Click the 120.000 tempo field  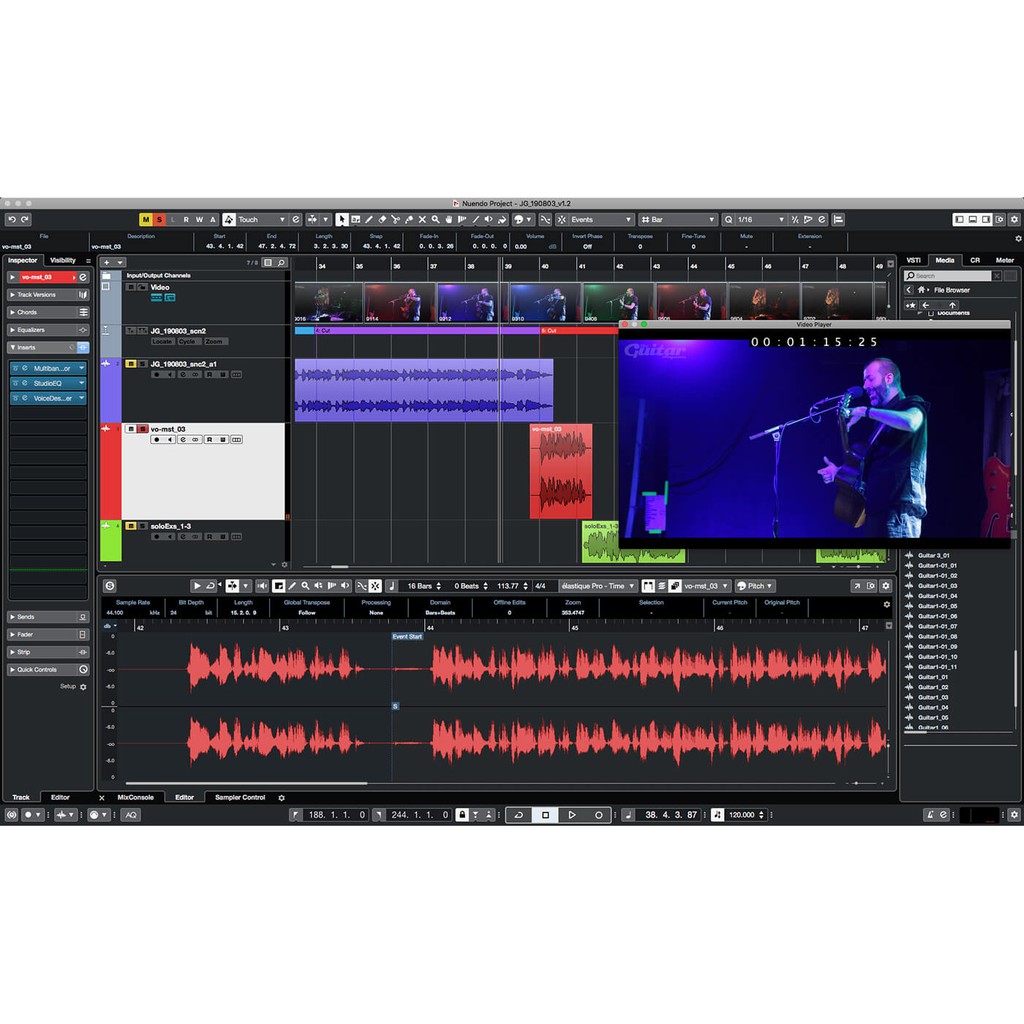[x=741, y=815]
